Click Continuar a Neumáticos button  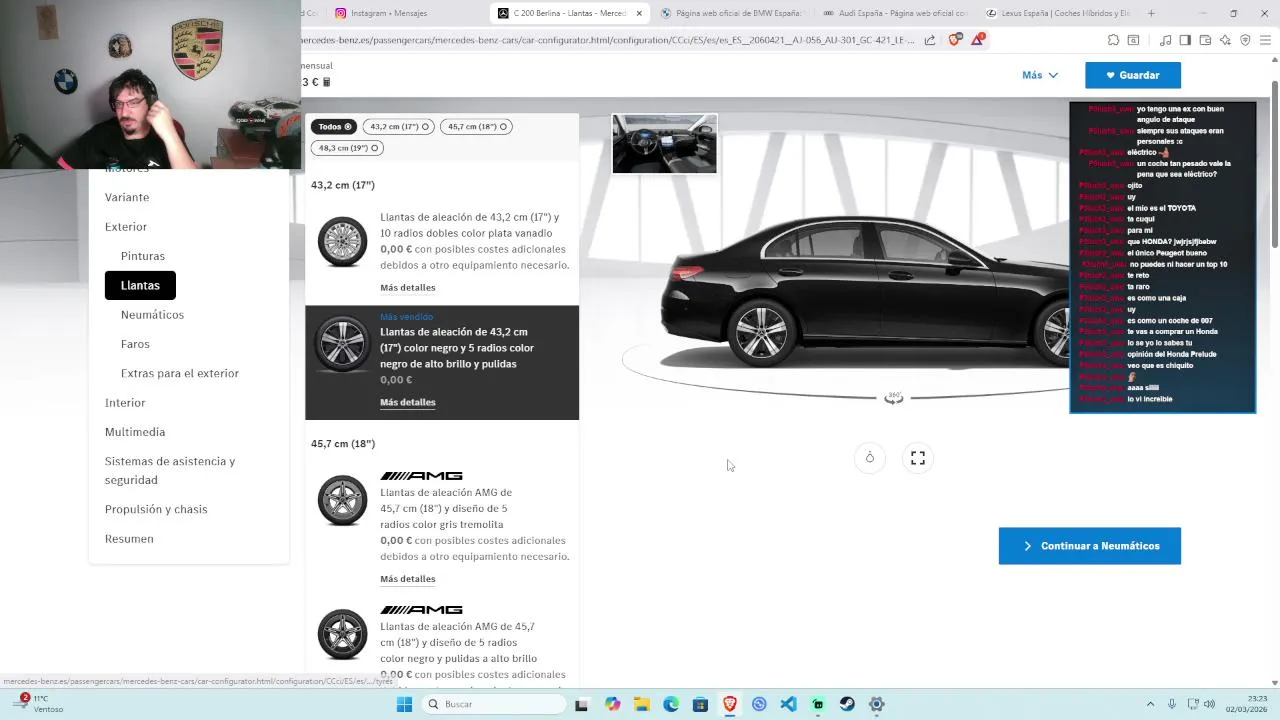pos(1090,546)
